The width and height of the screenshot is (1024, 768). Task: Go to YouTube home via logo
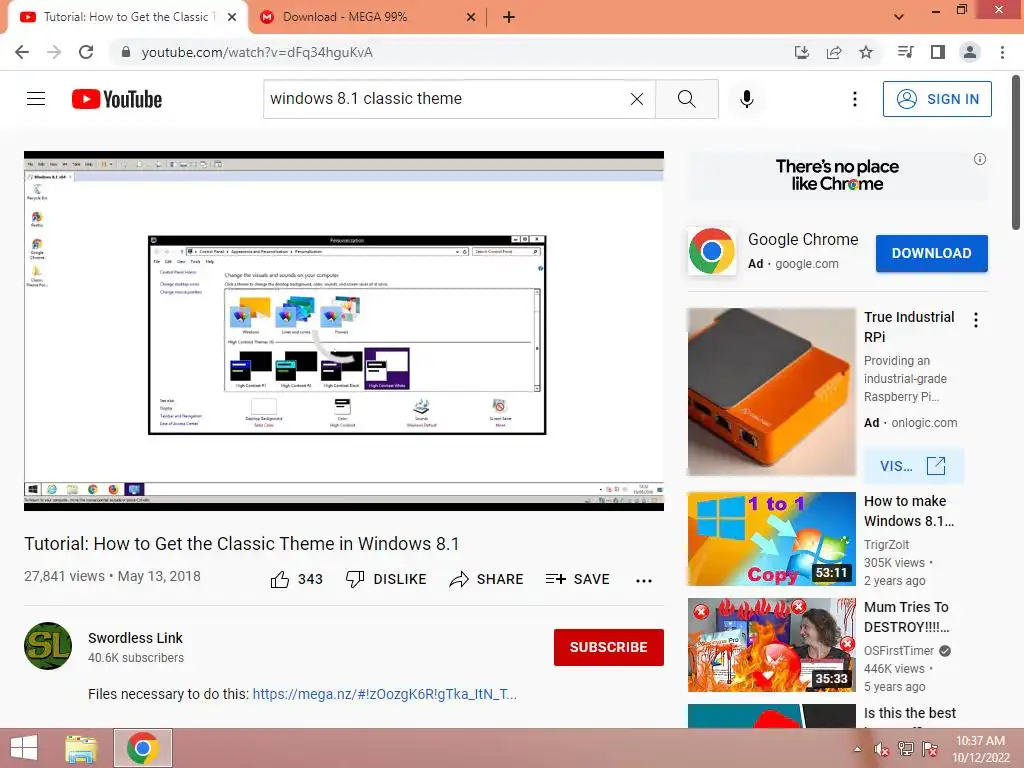coord(117,99)
